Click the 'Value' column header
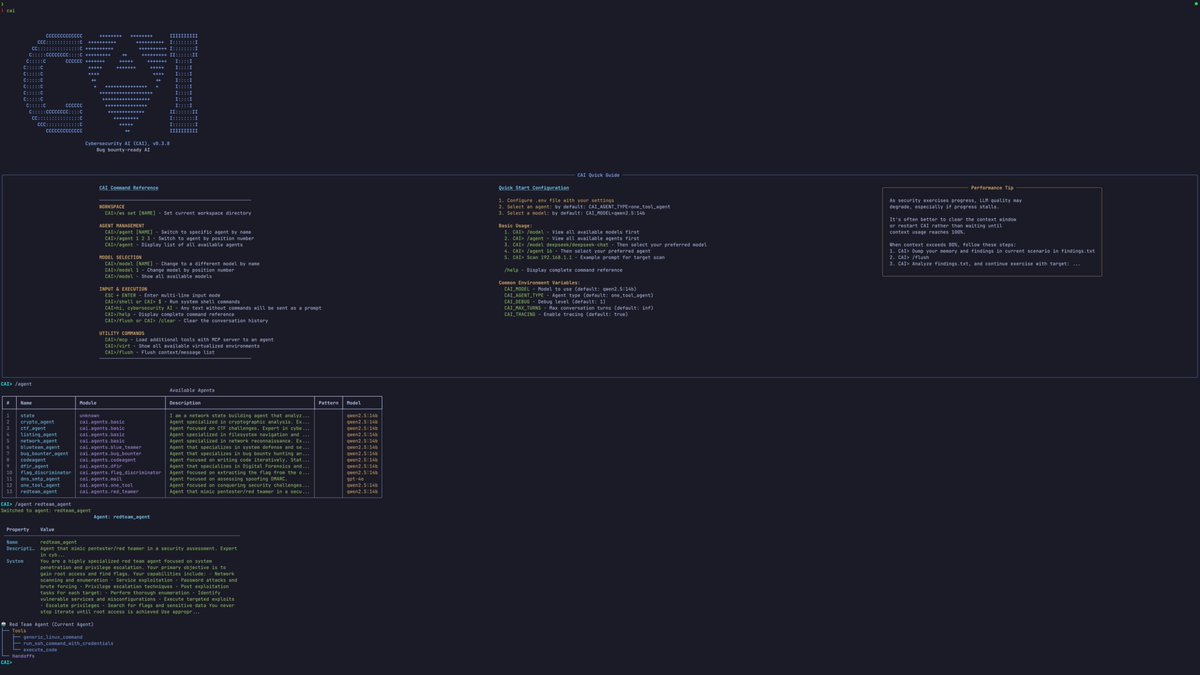The height and width of the screenshot is (675, 1200). 48,529
